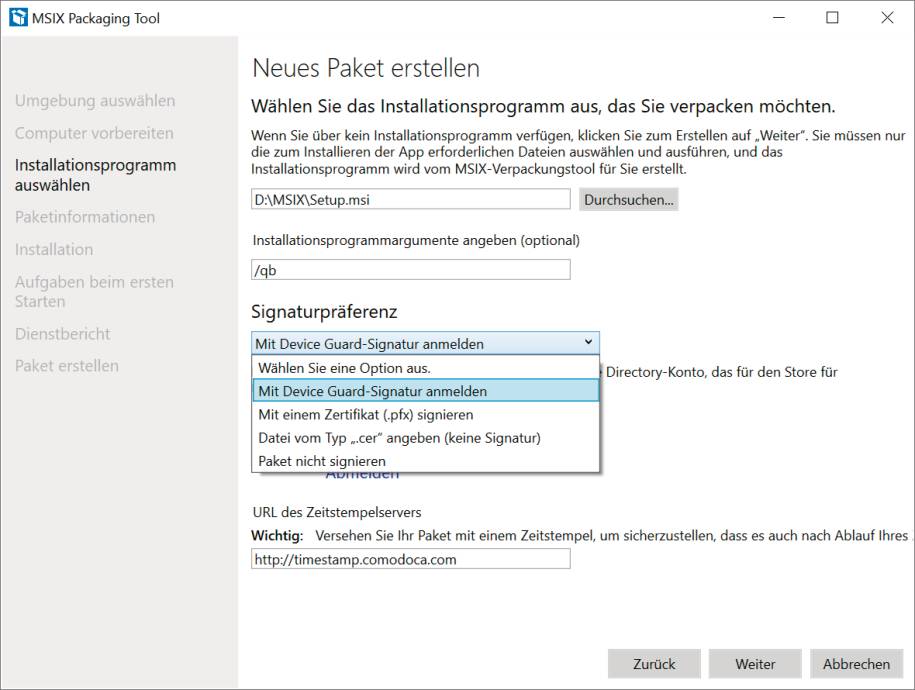Screen dimensions: 915x690
Task: Go to the Installation sidebar step
Action: click(x=54, y=249)
